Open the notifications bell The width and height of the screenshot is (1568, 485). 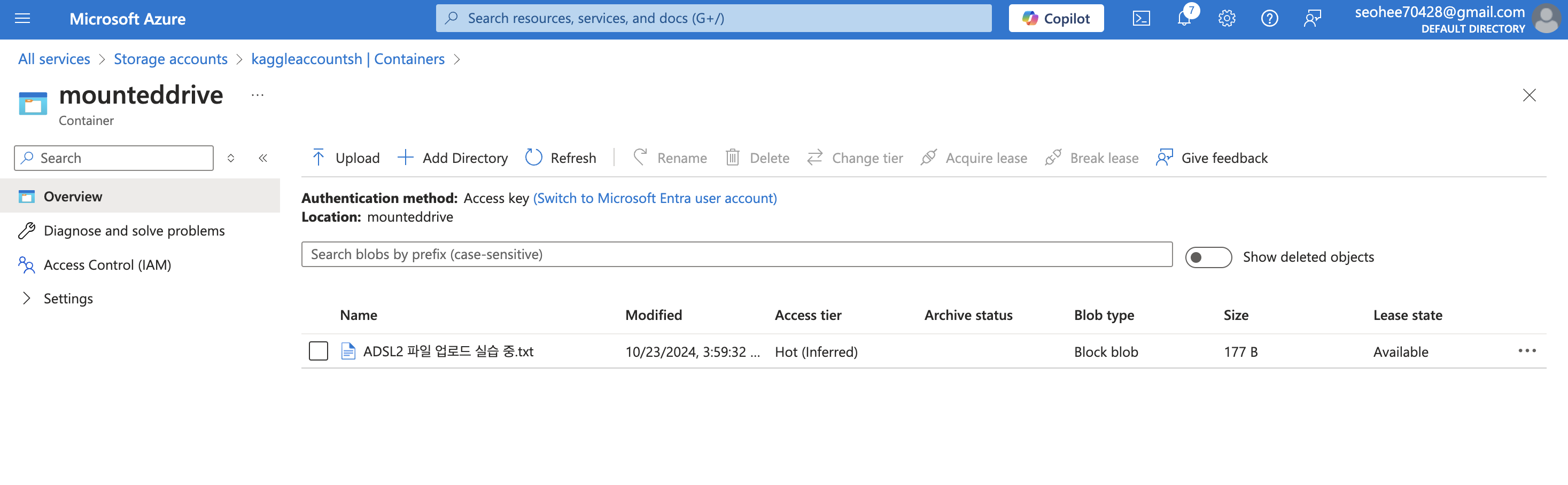click(1184, 18)
